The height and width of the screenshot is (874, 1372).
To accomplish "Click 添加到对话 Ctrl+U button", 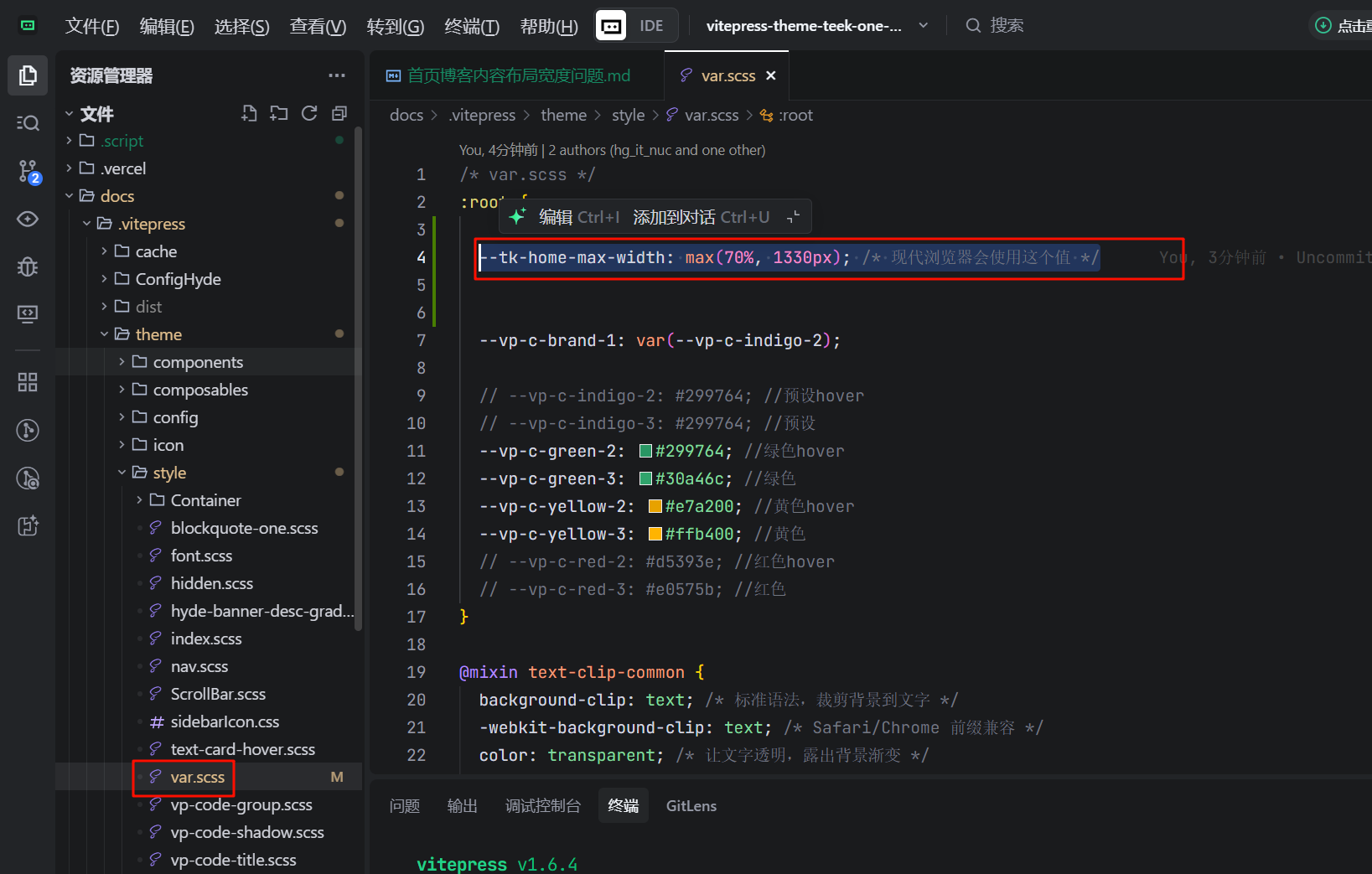I will (702, 217).
